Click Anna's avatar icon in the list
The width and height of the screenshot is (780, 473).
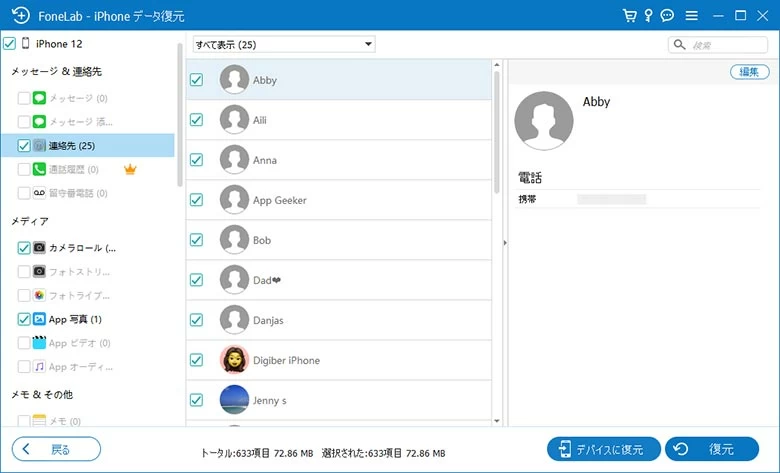point(234,160)
